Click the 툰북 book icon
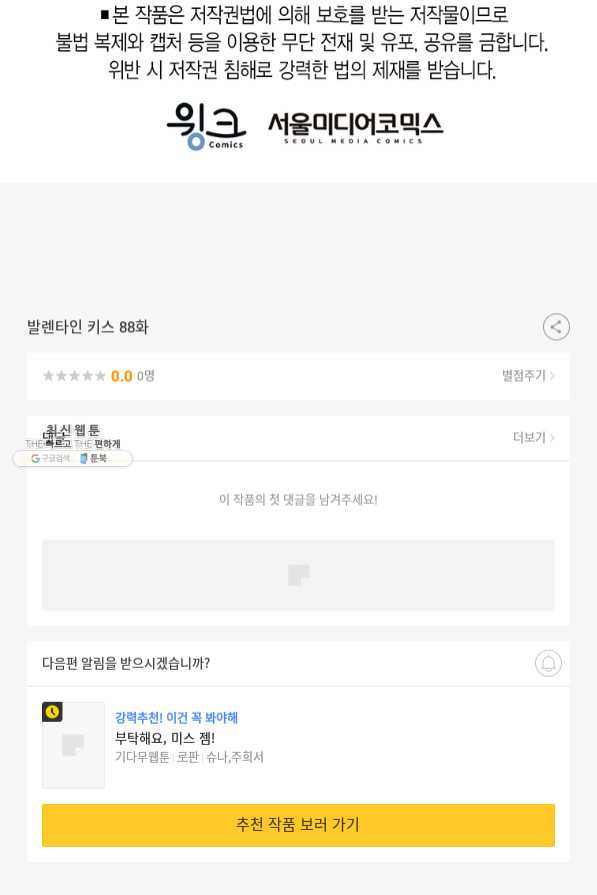 pyautogui.click(x=83, y=458)
